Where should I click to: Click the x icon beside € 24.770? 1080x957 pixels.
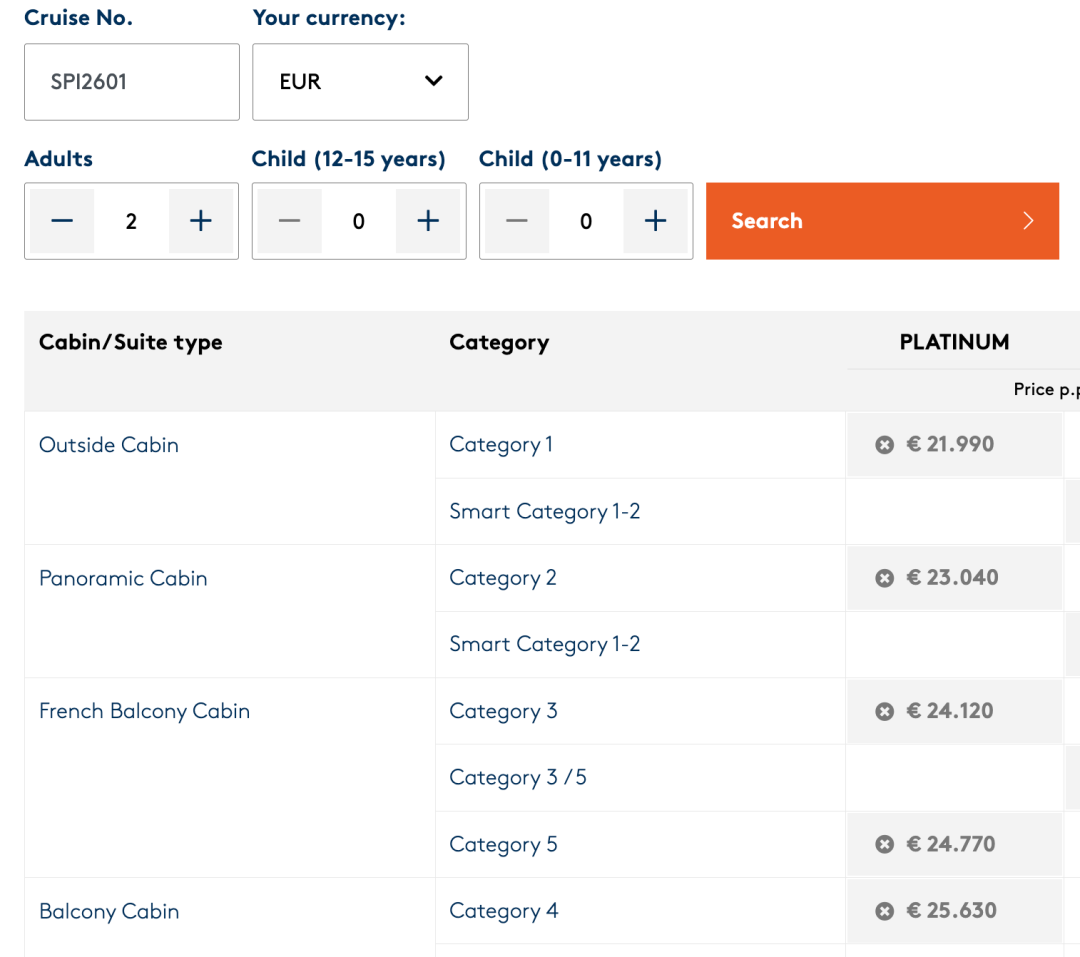coord(884,844)
